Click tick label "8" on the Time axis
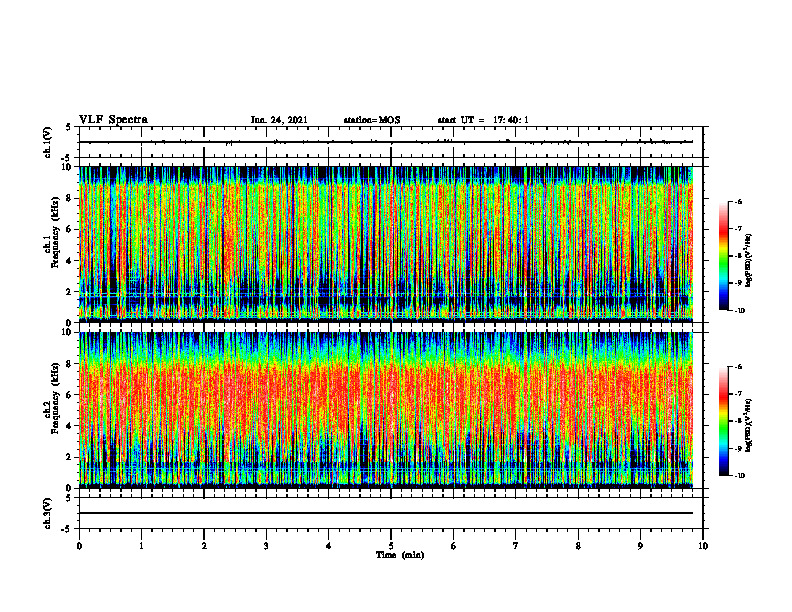The width and height of the screenshot is (792, 612). pyautogui.click(x=578, y=546)
